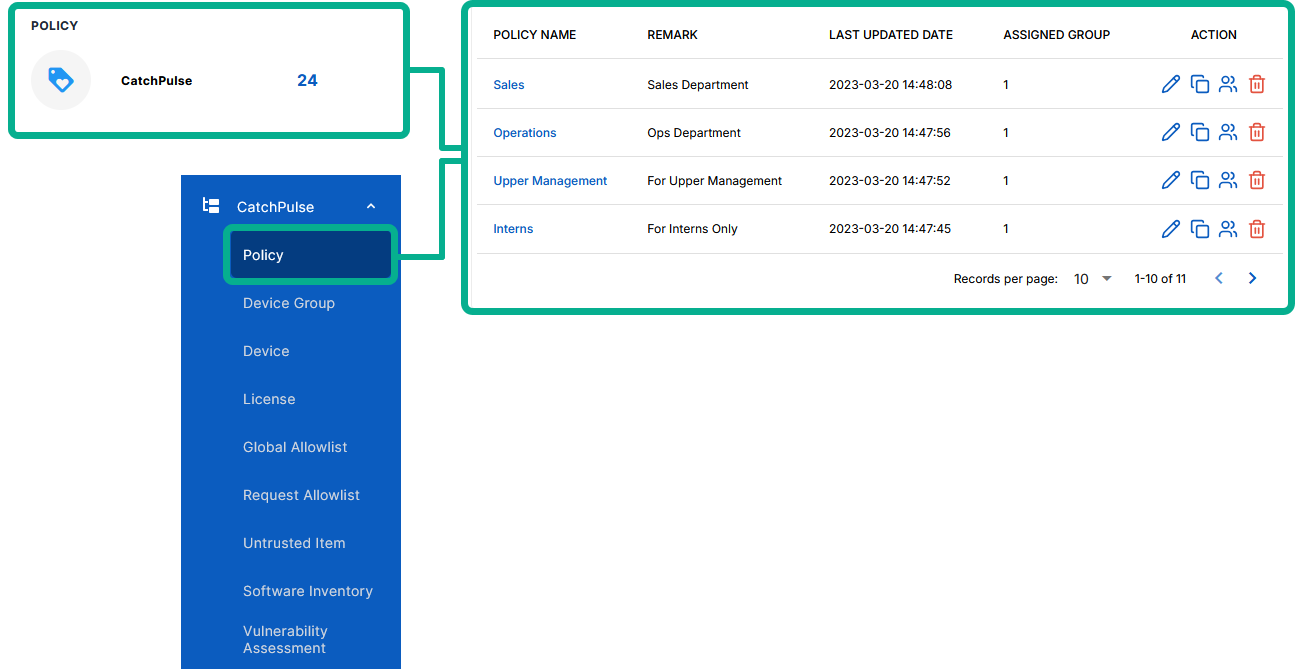Navigate to Global Allowlist page
This screenshot has width=1295, height=669.
[x=295, y=447]
